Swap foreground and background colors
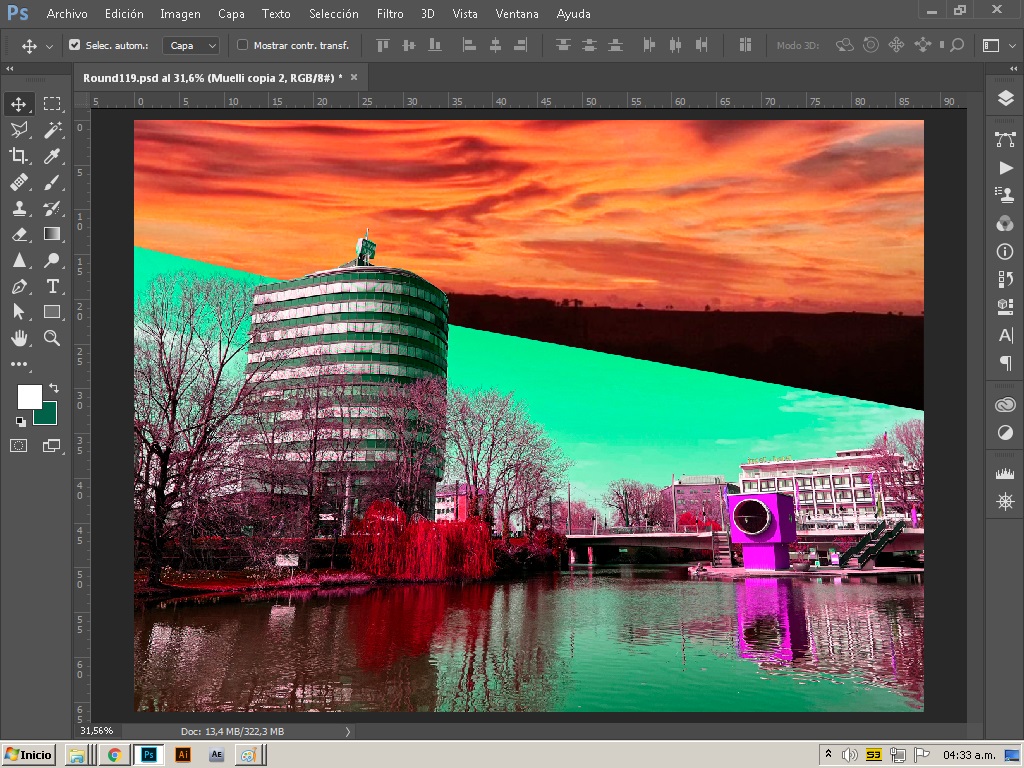The image size is (1024, 768). point(54,389)
